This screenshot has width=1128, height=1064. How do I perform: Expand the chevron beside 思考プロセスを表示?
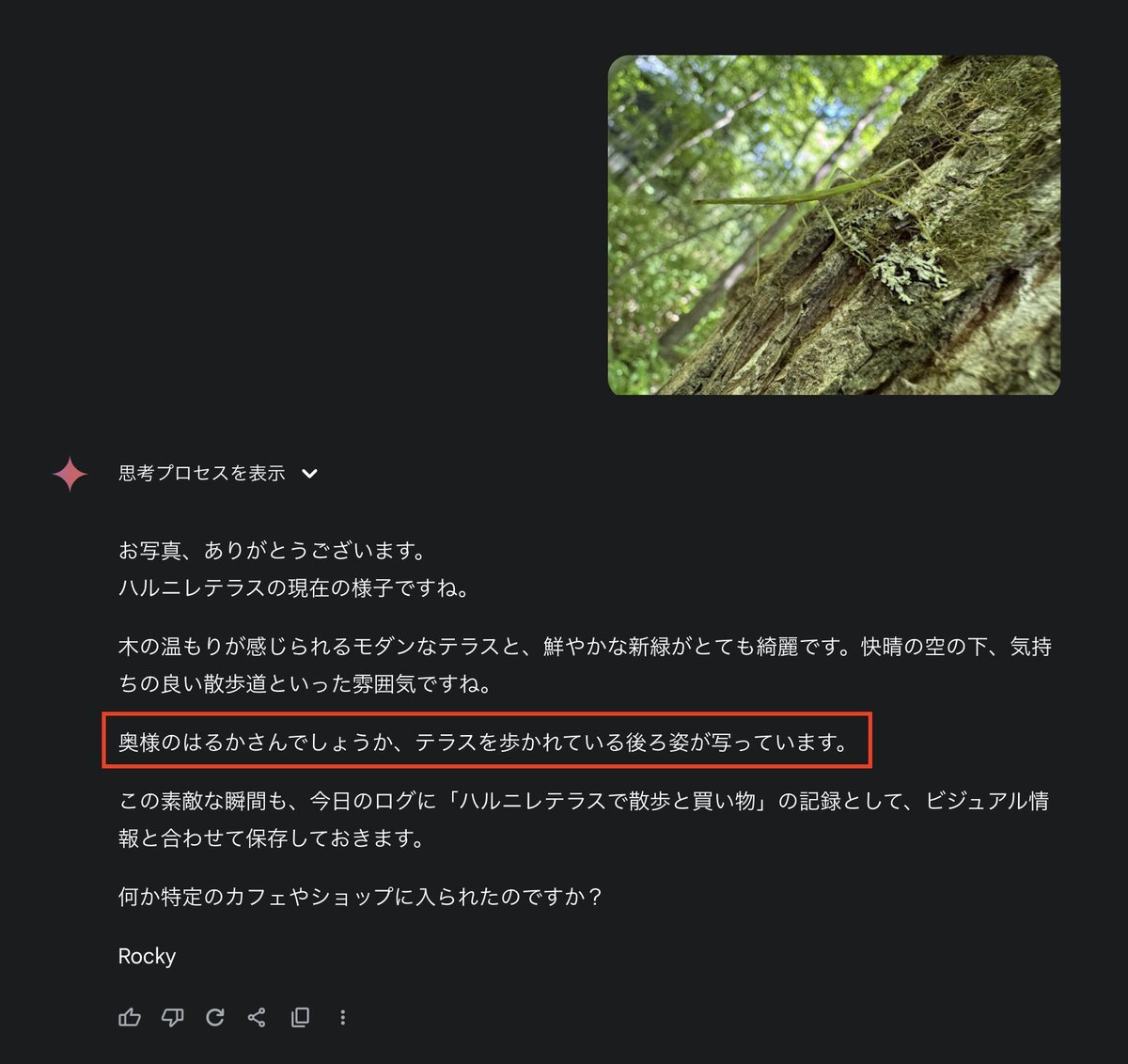click(x=309, y=474)
